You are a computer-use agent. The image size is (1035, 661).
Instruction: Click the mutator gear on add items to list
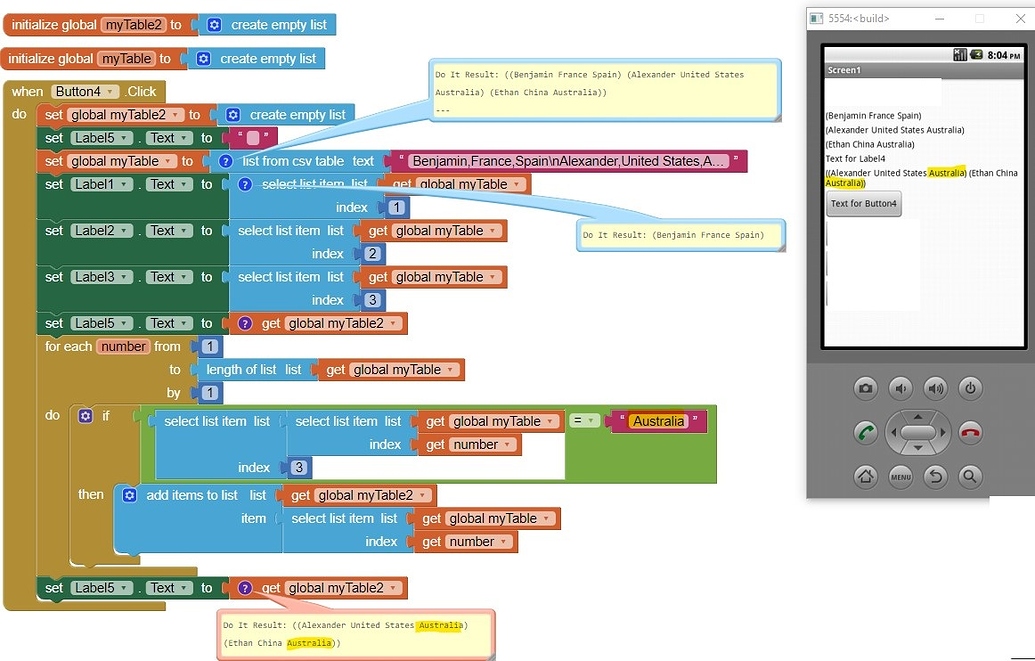point(129,494)
